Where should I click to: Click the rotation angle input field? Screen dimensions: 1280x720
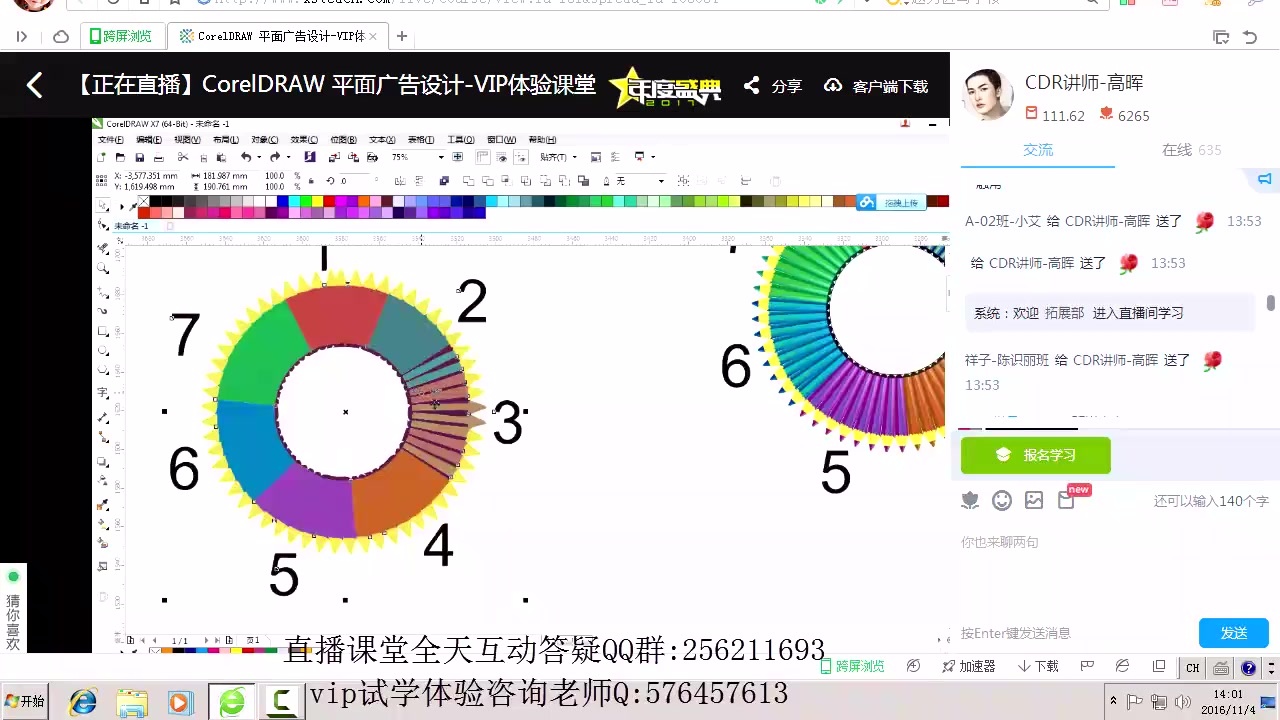[357, 181]
